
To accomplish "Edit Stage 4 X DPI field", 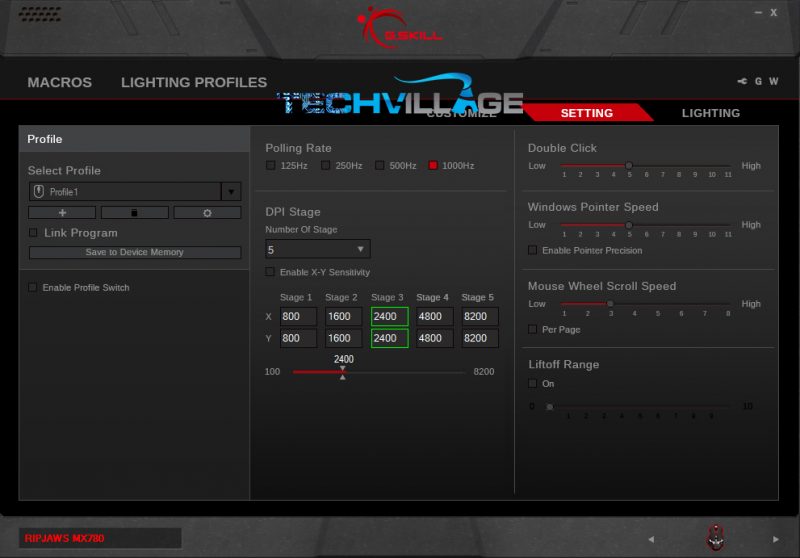I will click(435, 316).
